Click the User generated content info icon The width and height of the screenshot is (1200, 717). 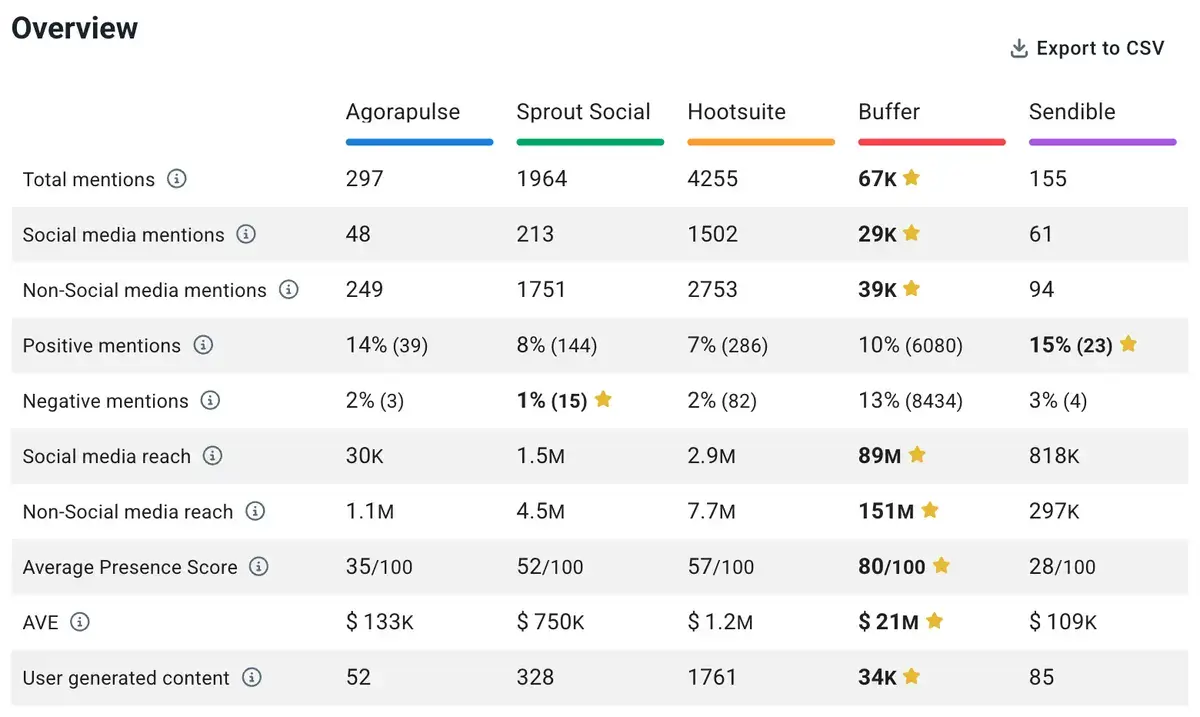pyautogui.click(x=253, y=678)
